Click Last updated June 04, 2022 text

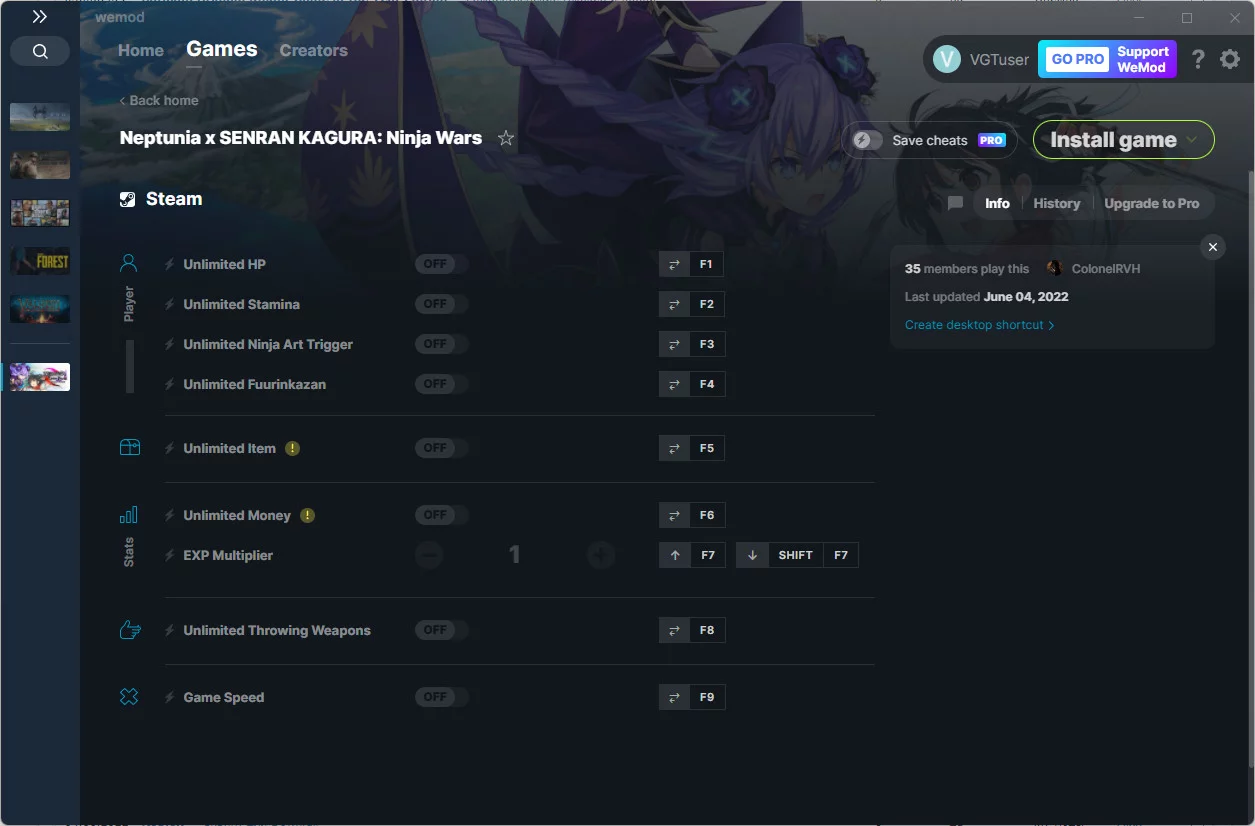click(986, 297)
